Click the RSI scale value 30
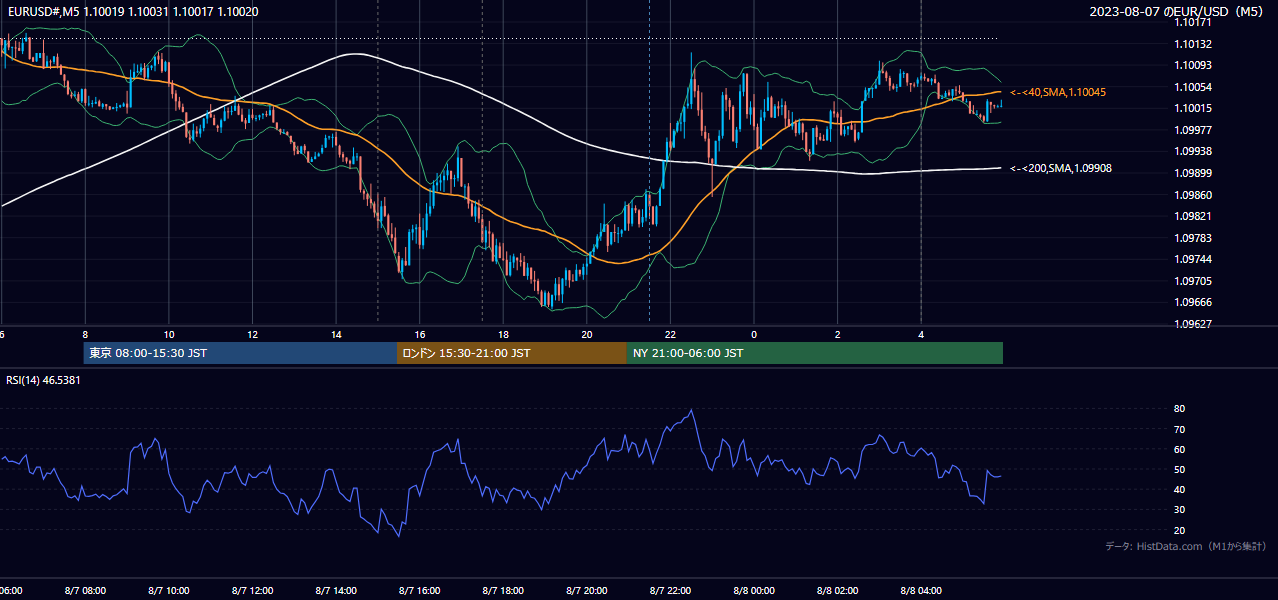 tap(1179, 509)
